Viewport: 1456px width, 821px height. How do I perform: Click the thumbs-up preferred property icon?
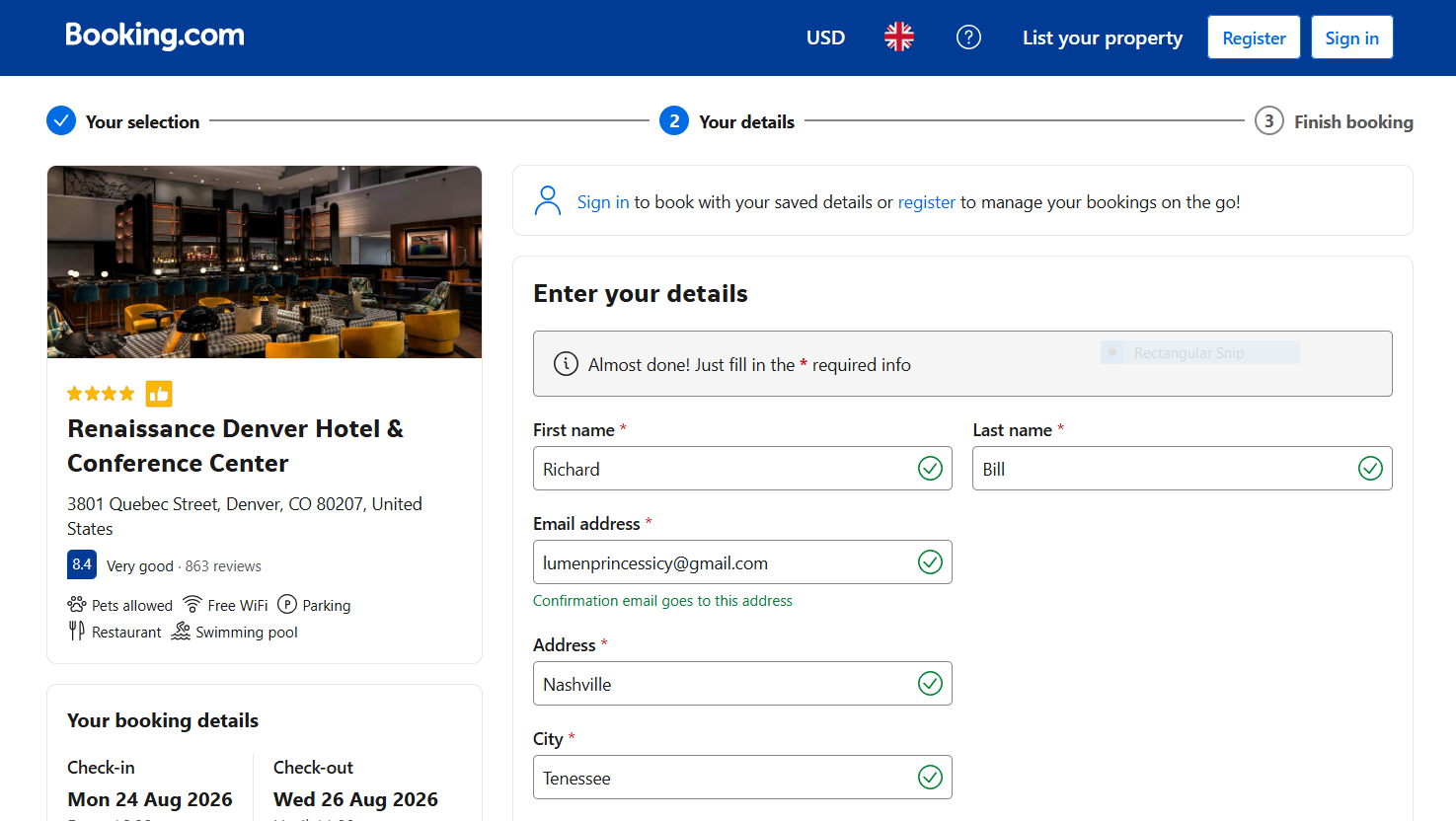click(x=159, y=394)
